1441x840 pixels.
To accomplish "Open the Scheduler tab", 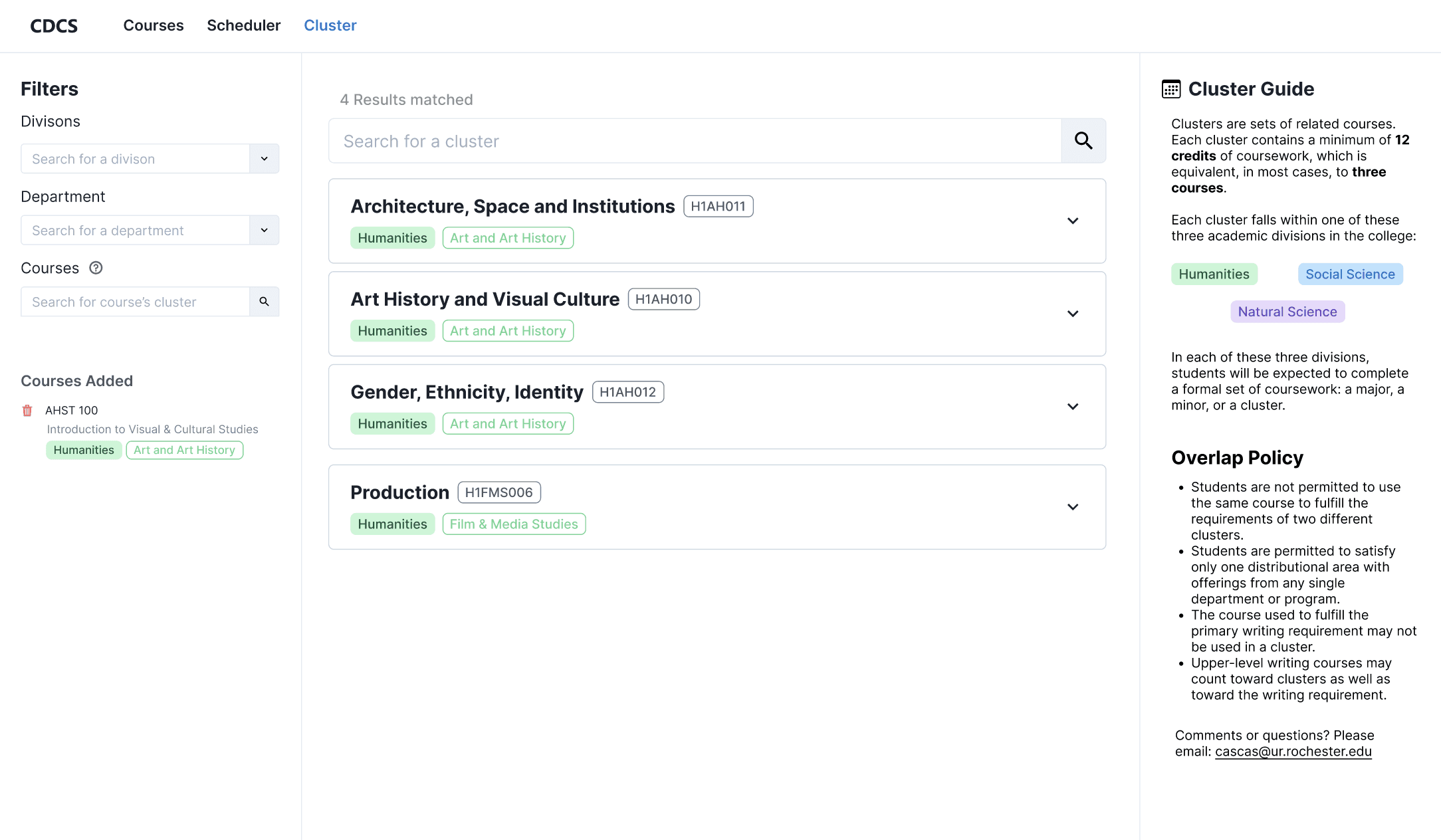I will 243,25.
